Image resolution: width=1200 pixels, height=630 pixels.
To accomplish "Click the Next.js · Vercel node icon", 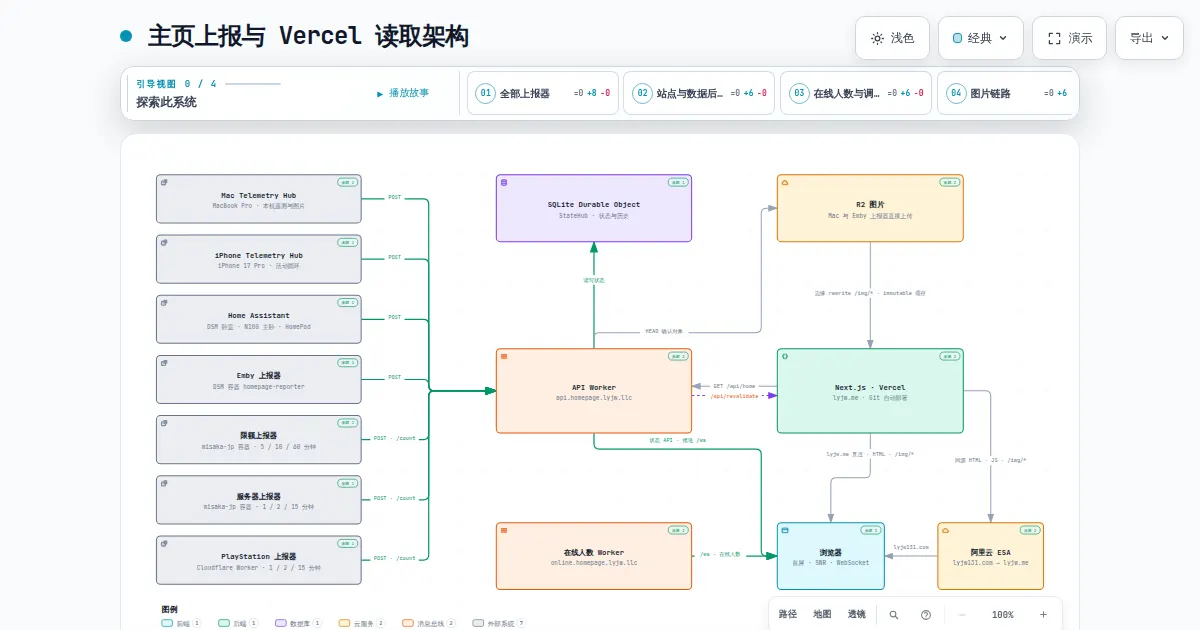I will 785,356.
